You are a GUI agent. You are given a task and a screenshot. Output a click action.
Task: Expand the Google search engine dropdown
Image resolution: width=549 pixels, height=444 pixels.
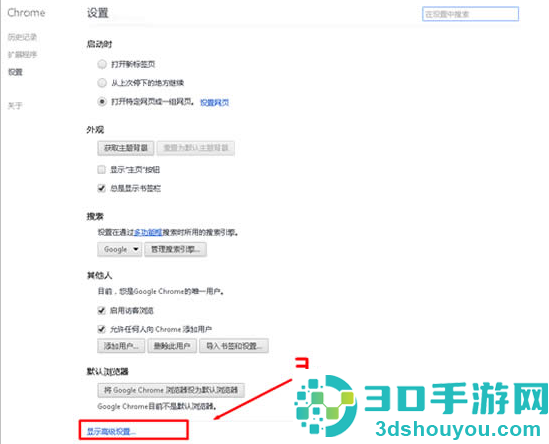120,250
